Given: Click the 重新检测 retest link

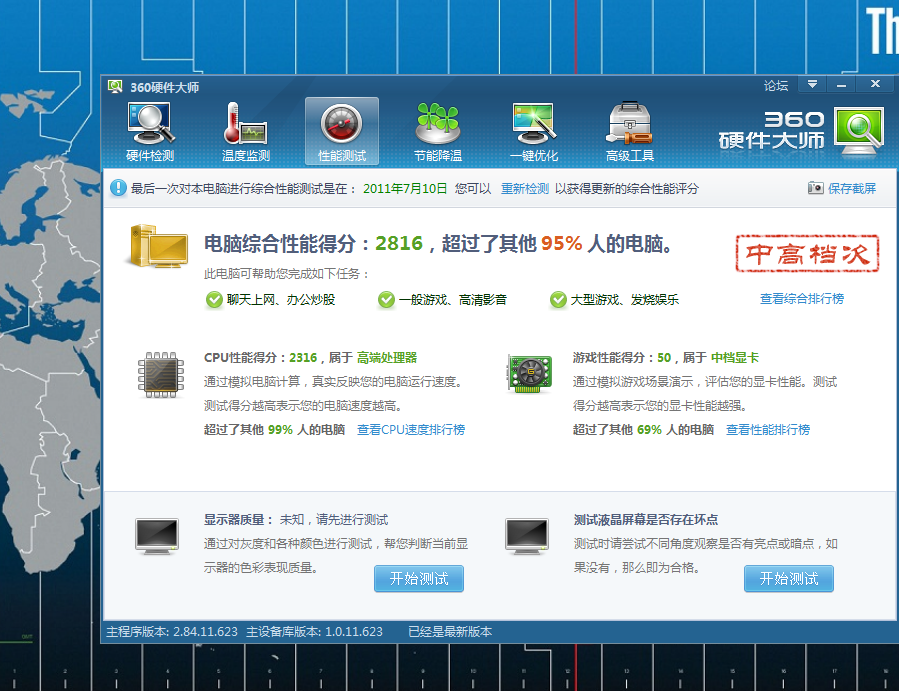Looking at the screenshot, I should click(x=525, y=189).
